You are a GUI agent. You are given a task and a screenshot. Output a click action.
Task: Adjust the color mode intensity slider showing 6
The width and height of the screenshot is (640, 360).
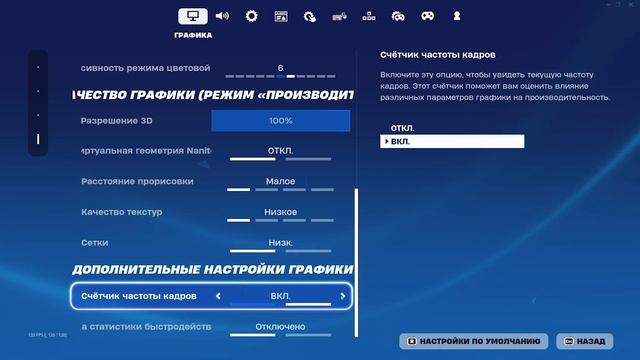pyautogui.click(x=280, y=76)
